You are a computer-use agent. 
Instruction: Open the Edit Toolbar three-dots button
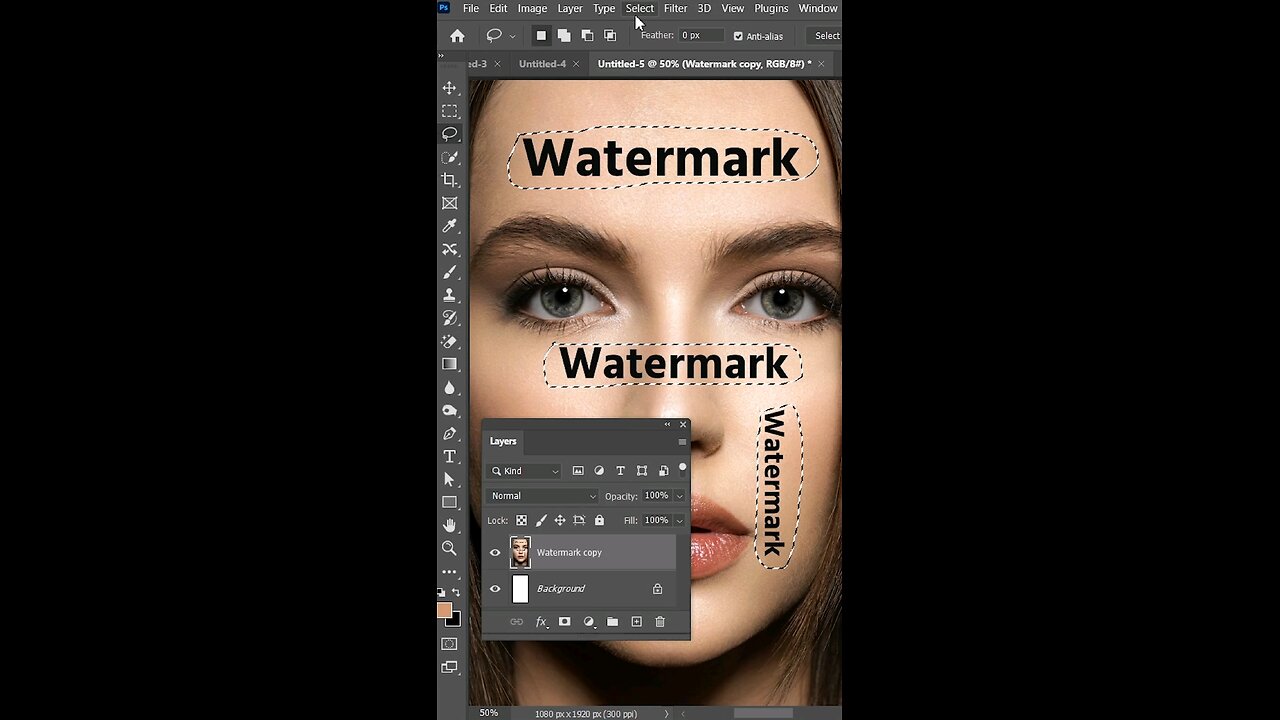(450, 572)
